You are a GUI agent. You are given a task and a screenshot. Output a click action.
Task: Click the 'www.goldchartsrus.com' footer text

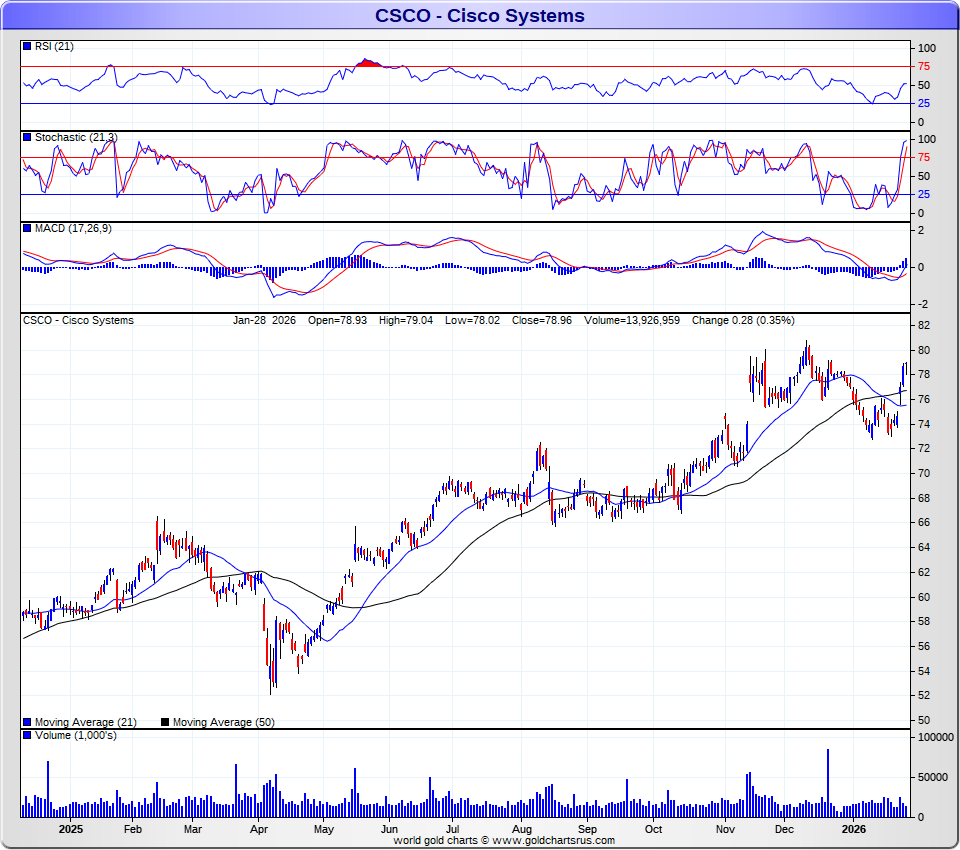553,841
